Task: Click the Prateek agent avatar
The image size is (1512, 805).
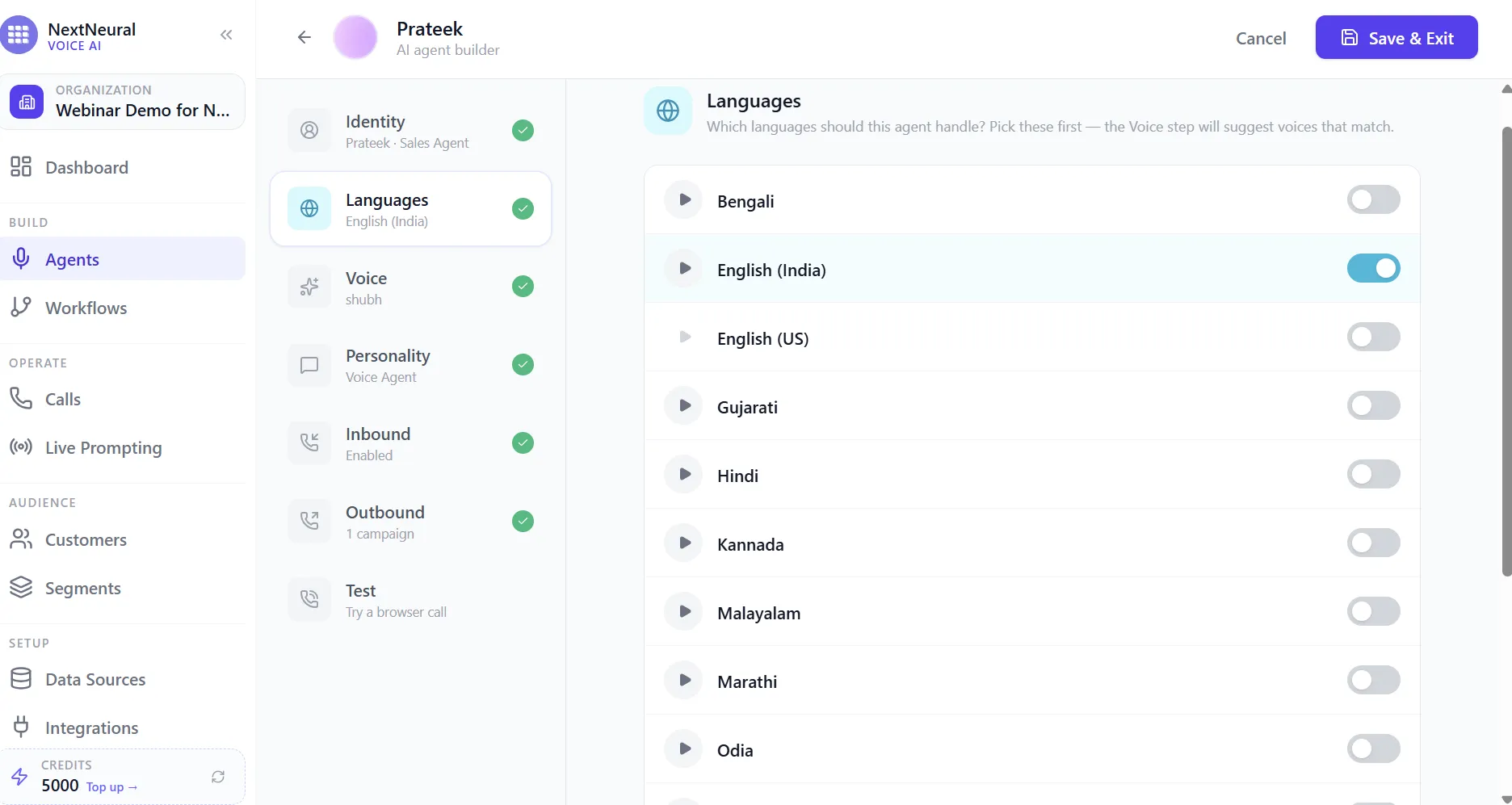Action: [x=355, y=37]
